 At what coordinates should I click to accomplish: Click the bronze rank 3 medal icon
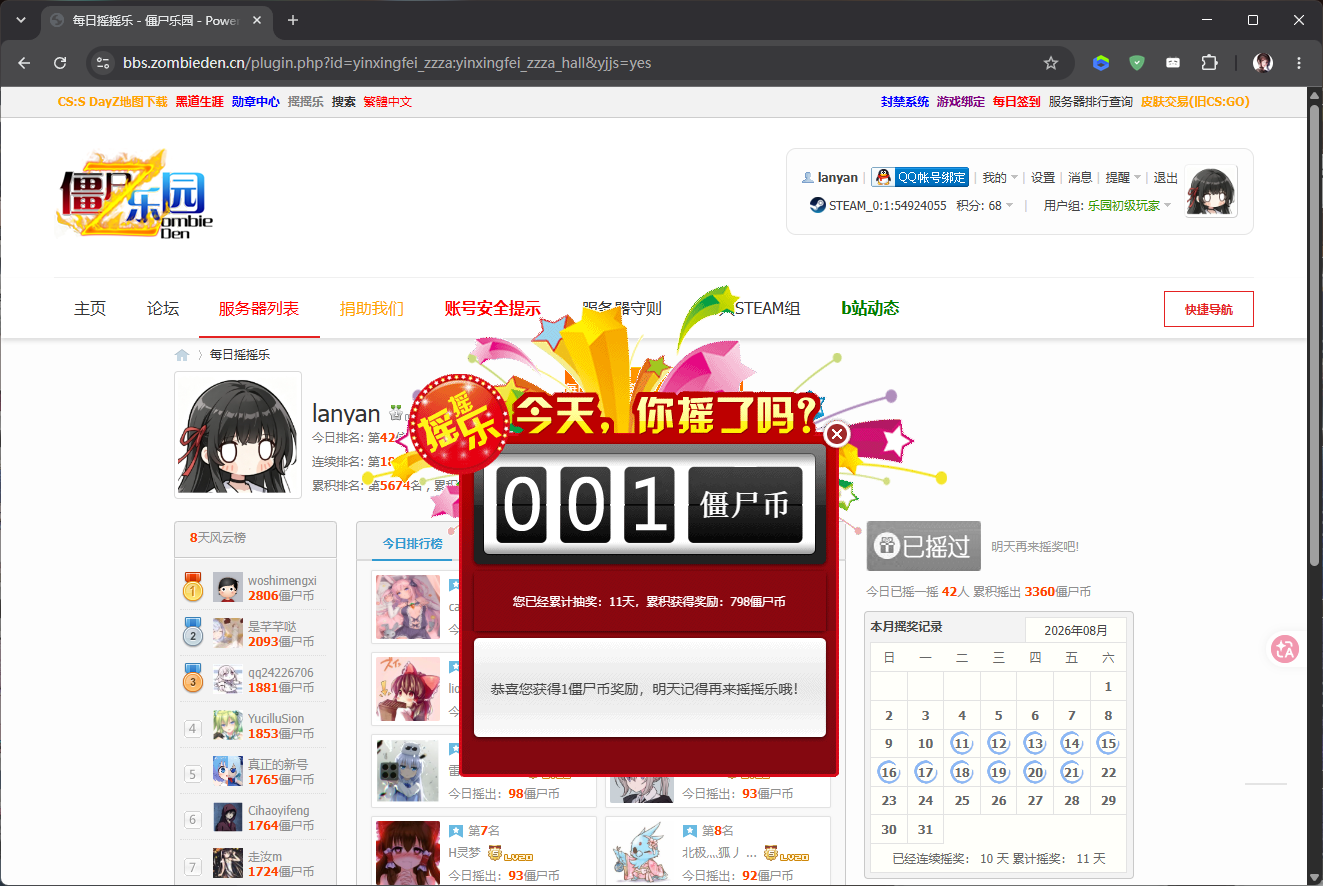point(193,679)
